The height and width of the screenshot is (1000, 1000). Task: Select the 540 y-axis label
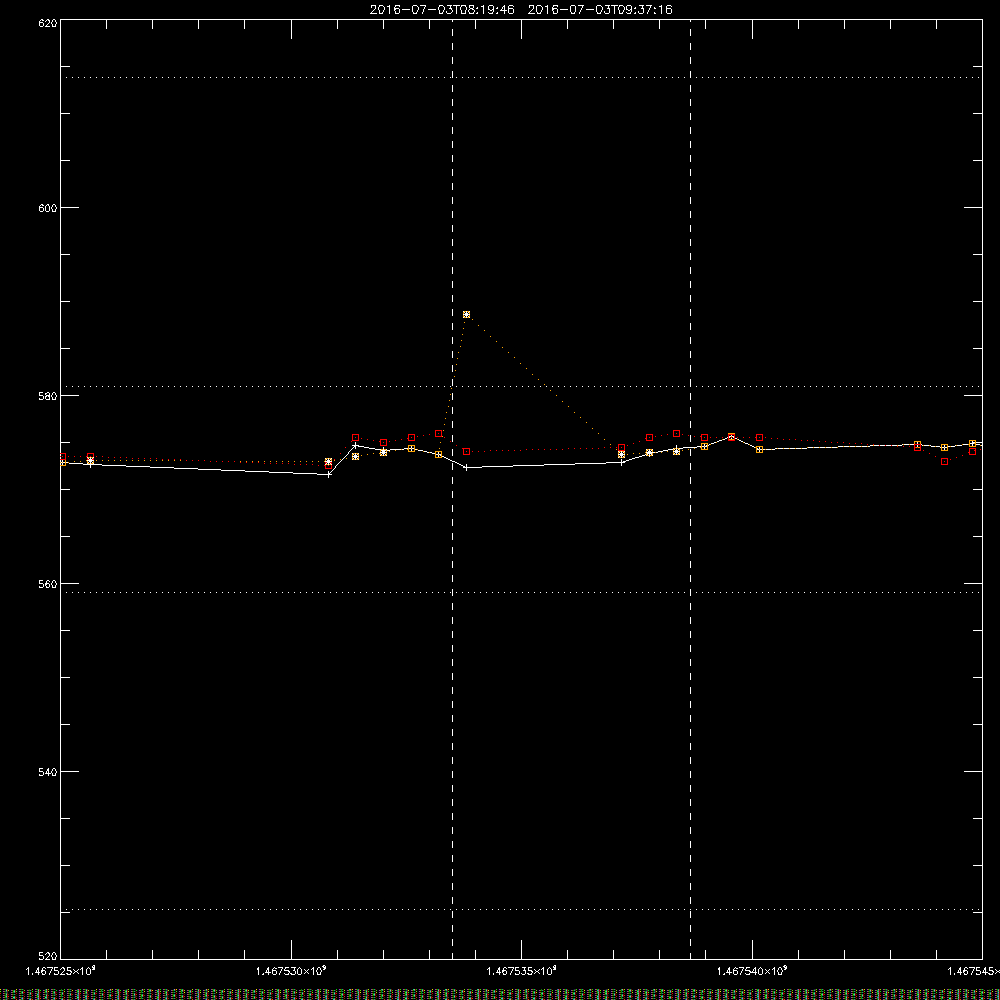click(x=48, y=772)
